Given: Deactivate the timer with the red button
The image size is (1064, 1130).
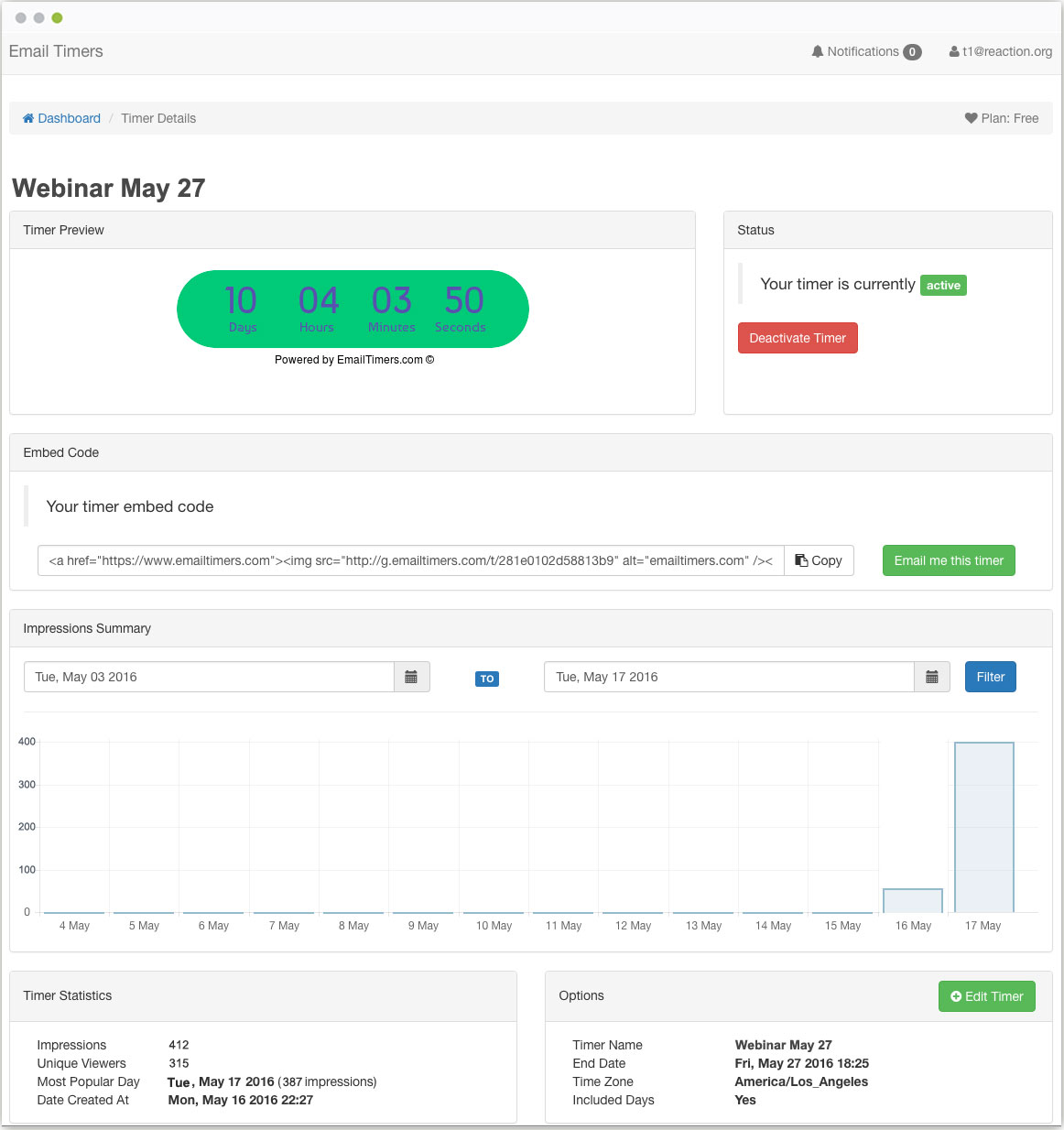Looking at the screenshot, I should coord(798,338).
